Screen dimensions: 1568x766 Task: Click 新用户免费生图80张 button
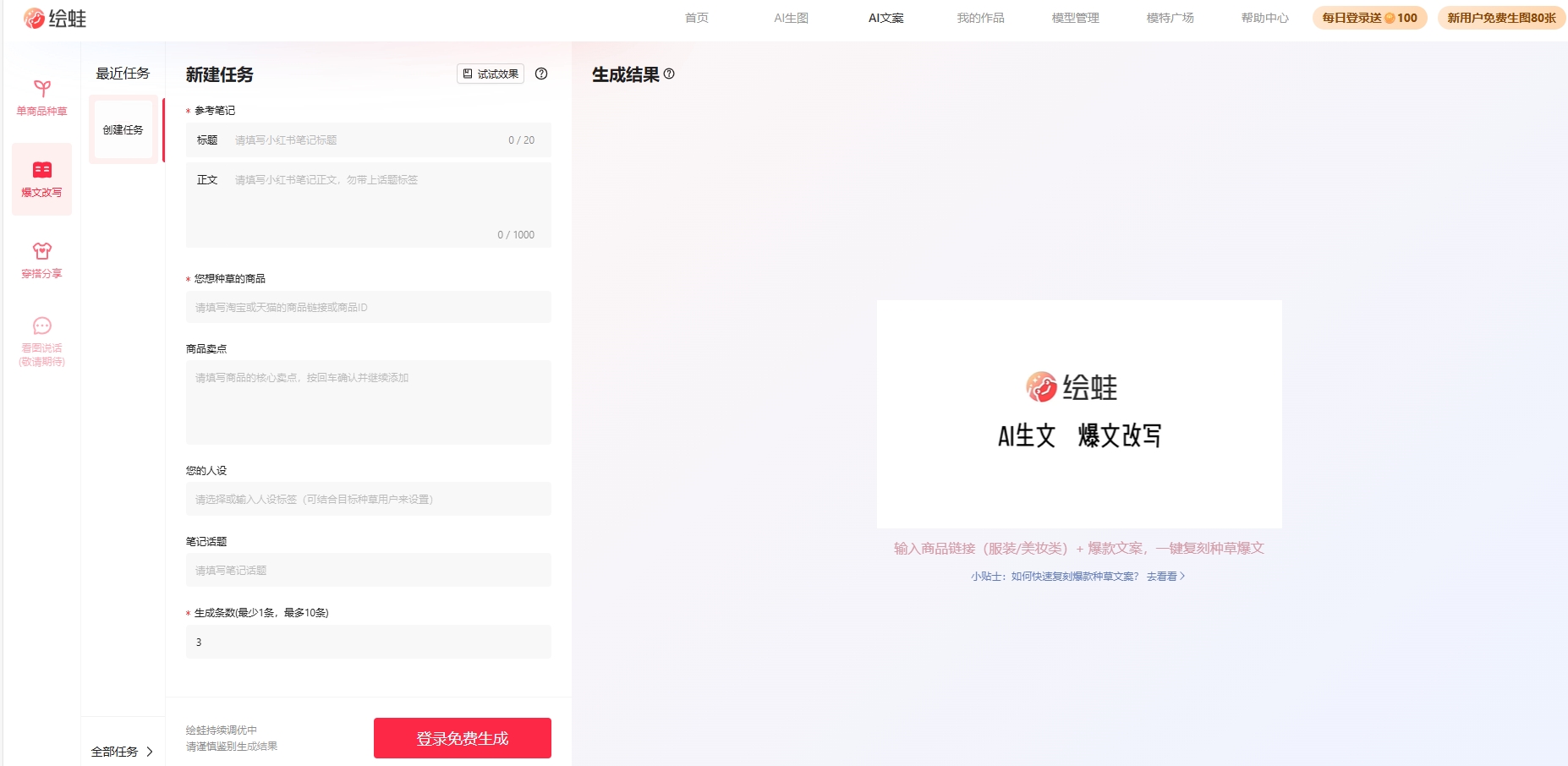1501,18
